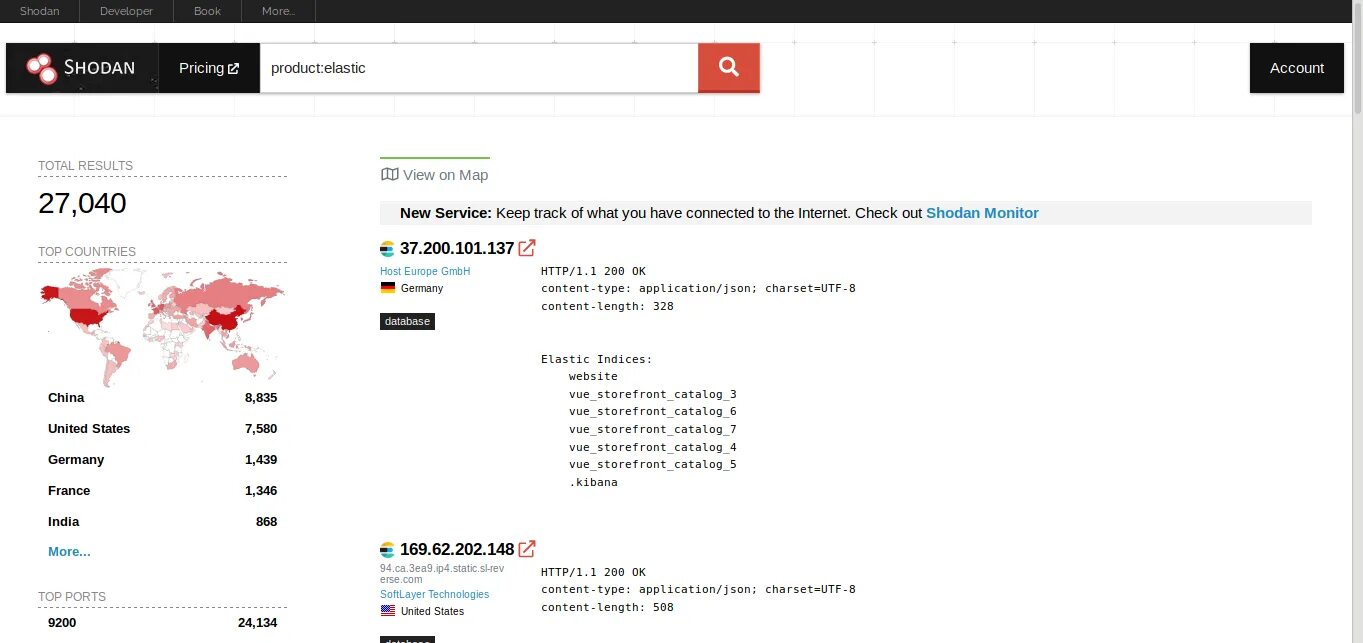Click the product:elastic search field
The width and height of the screenshot is (1363, 643).
coord(479,68)
